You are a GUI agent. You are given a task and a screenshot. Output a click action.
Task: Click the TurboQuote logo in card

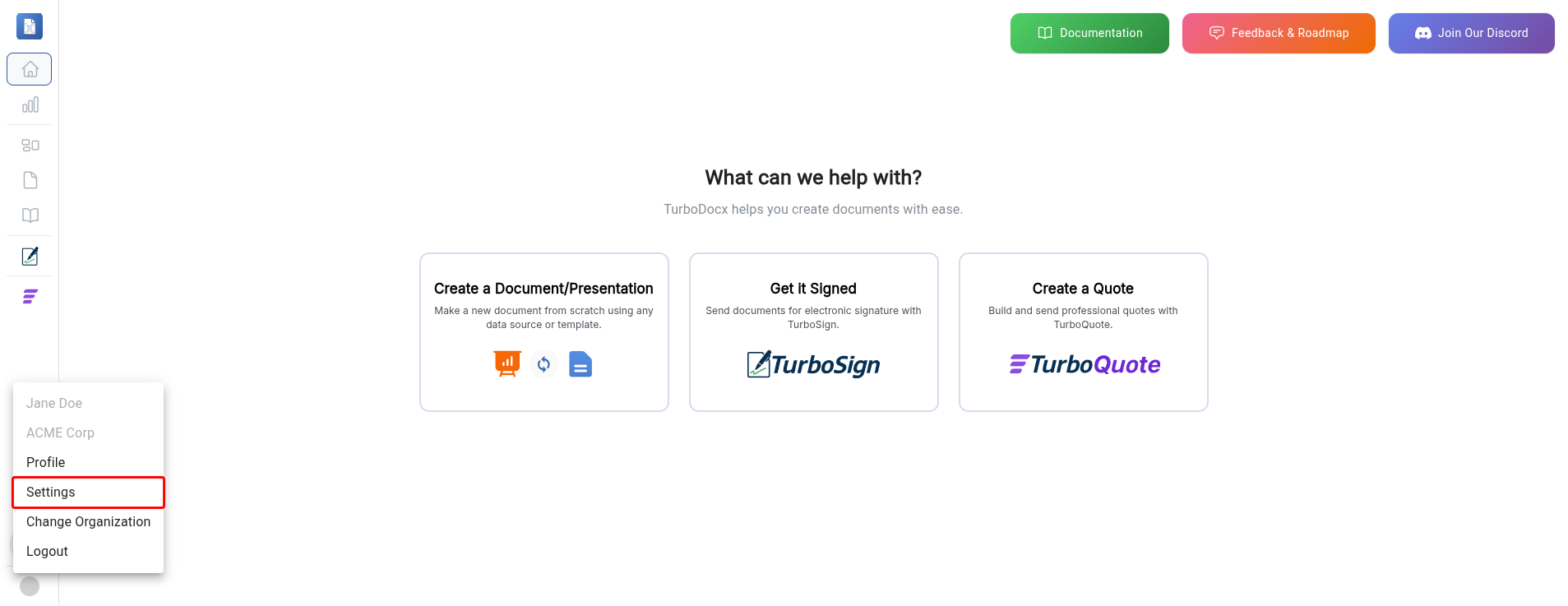point(1085,364)
